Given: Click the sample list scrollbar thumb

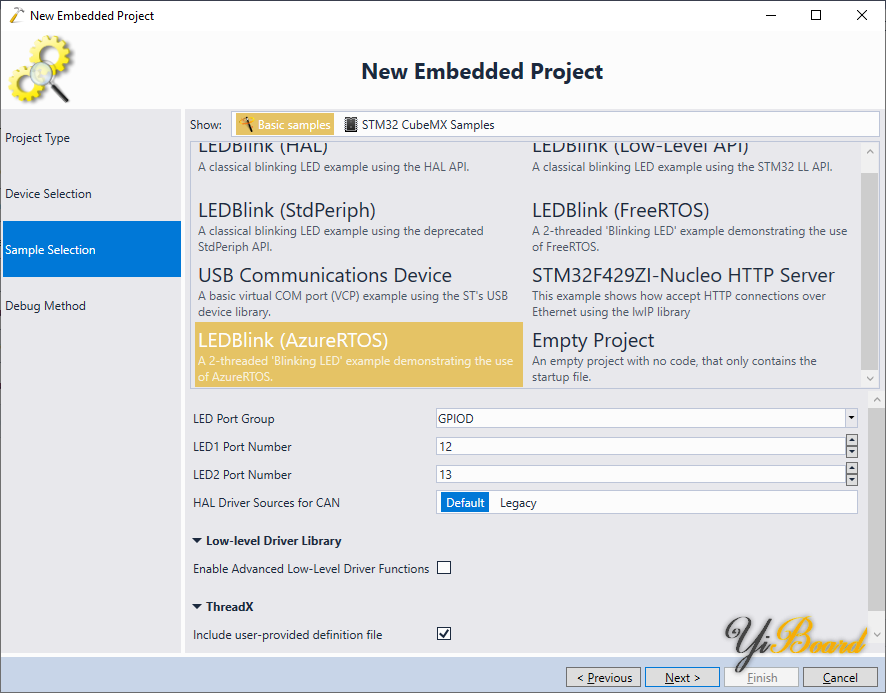Looking at the screenshot, I should (870, 271).
